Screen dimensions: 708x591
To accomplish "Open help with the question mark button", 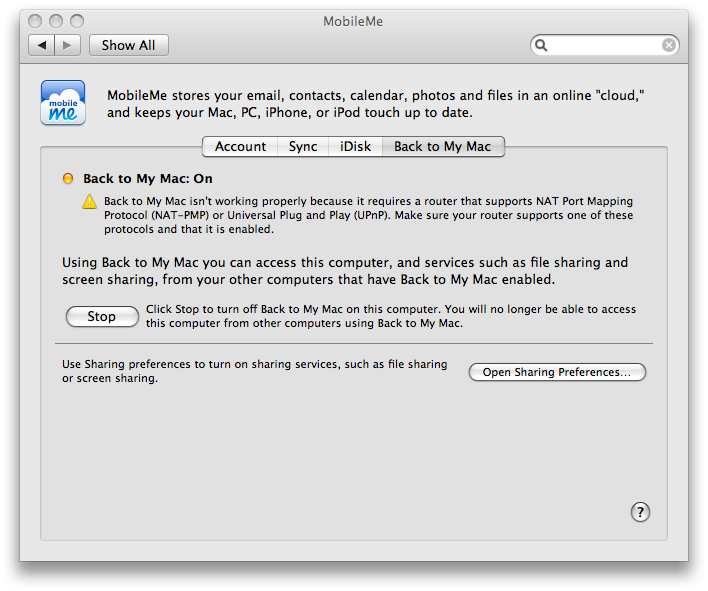I will click(x=640, y=512).
